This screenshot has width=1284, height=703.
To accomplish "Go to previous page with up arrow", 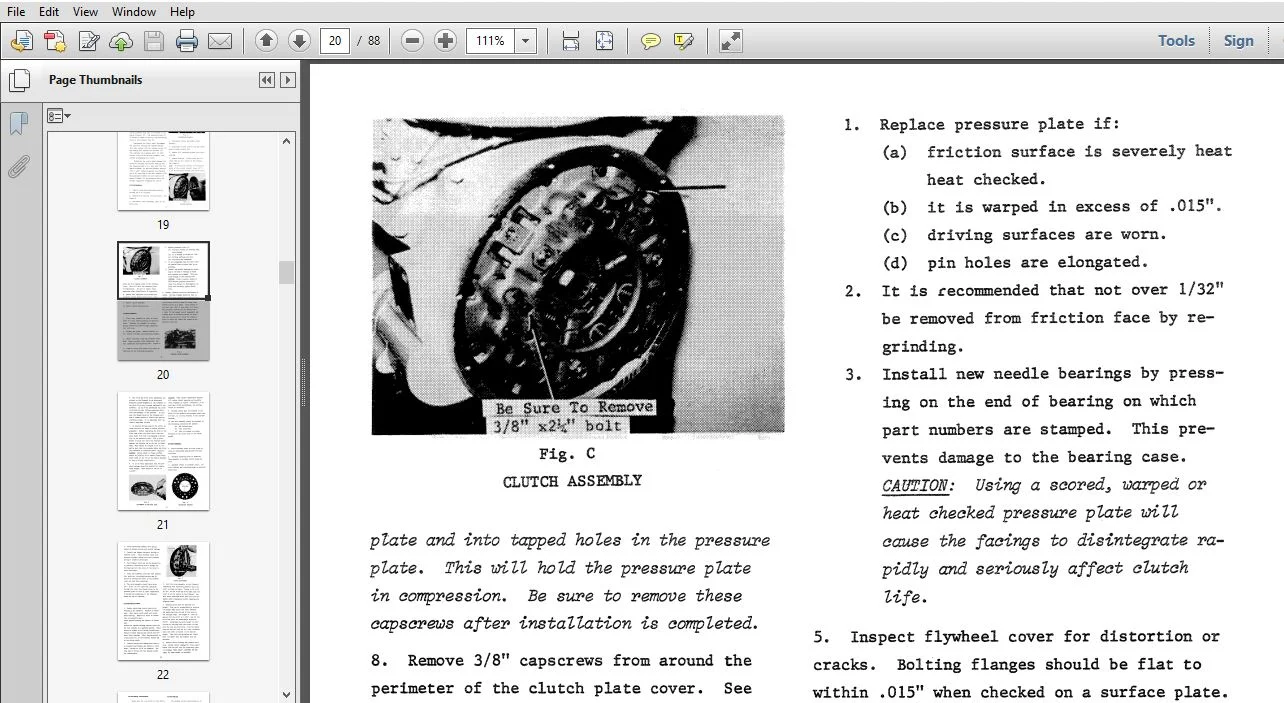I will pos(266,41).
